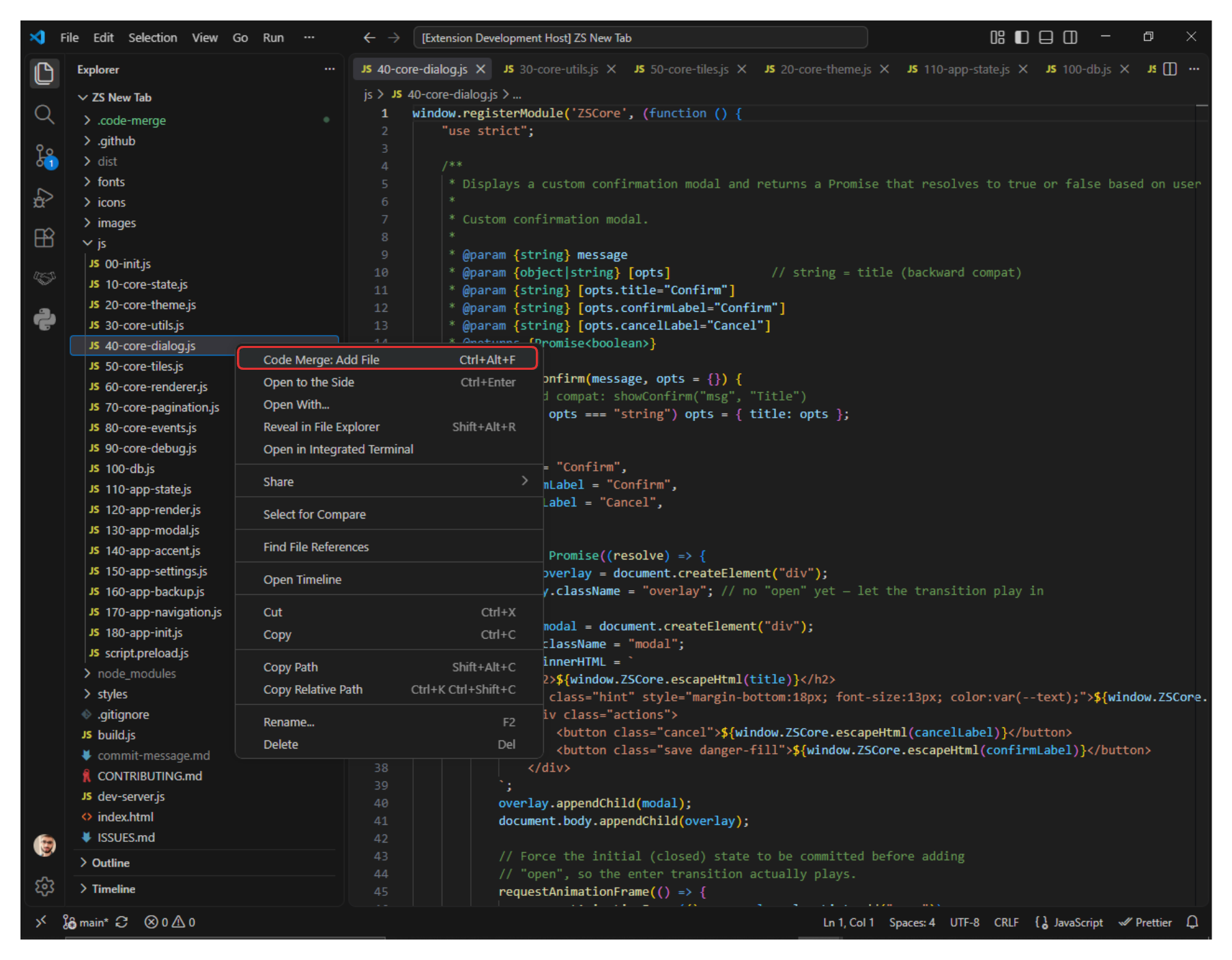Viewport: 1232px width, 960px height.
Task: Open Explorer Views and More Actions ellipsis
Action: 330,70
